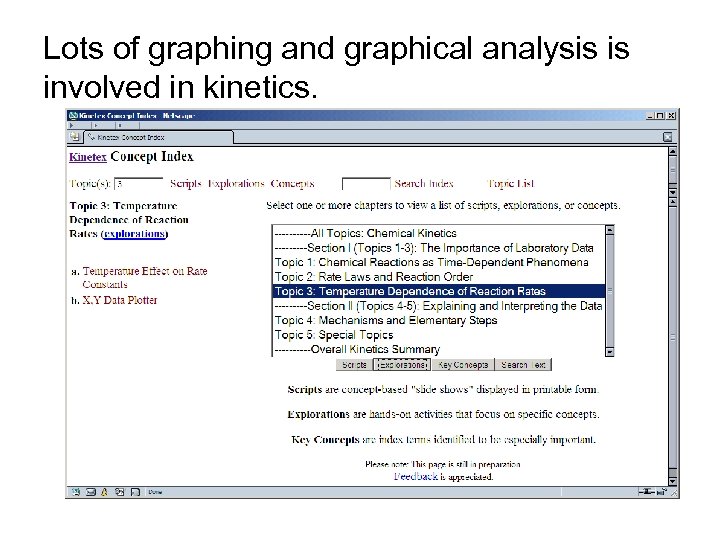Open the Feedback link
Image resolution: width=720 pixels, height=540 pixels.
click(416, 477)
